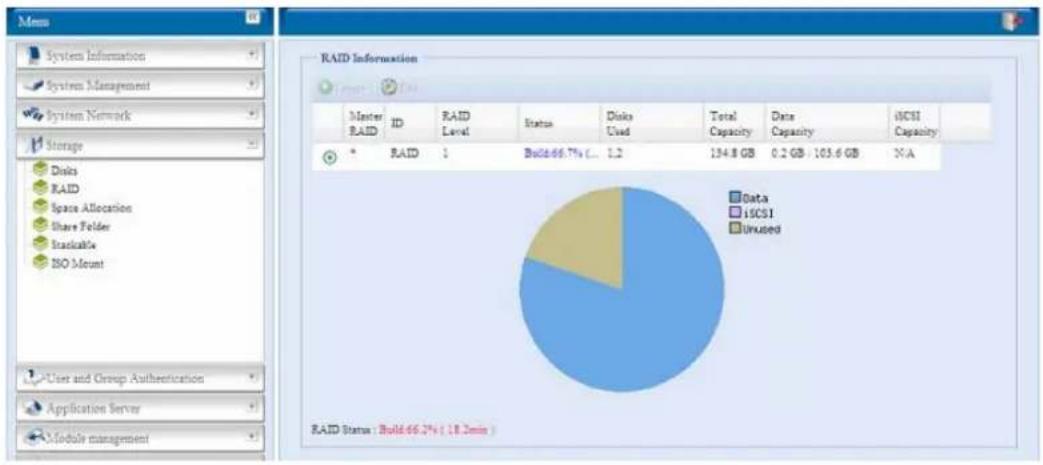
Task: Collapse the Menu panel with the header button
Action: click(252, 17)
